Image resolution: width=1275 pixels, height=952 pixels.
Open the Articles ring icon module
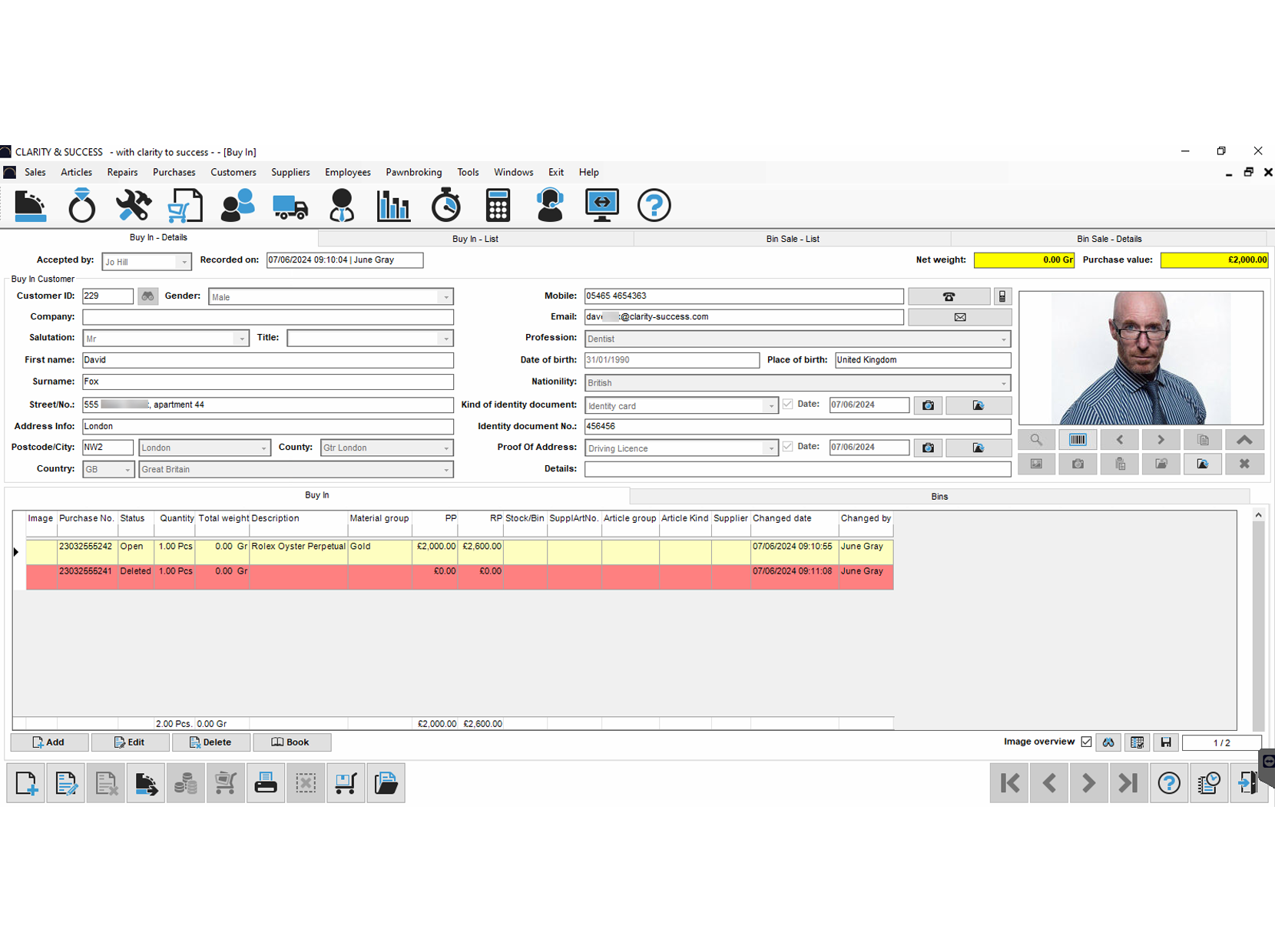pos(81,205)
